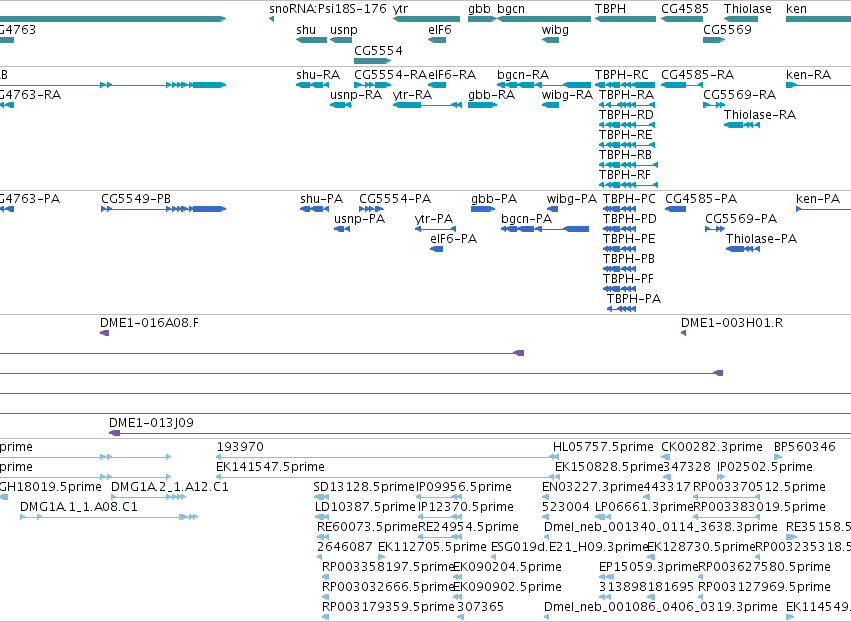Viewport: 851px width, 622px height.
Task: Click the bgcn-PA protein label
Action: click(x=526, y=219)
